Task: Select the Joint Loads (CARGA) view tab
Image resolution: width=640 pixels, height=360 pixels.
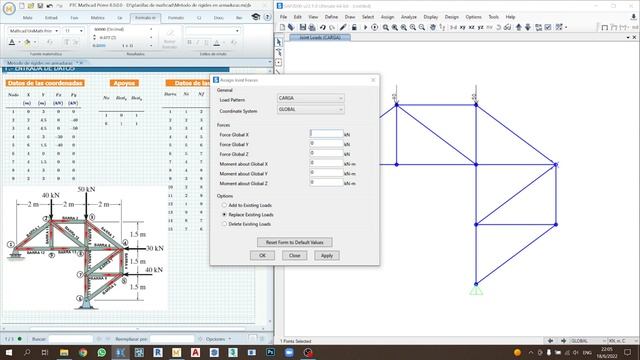Action: (x=320, y=37)
